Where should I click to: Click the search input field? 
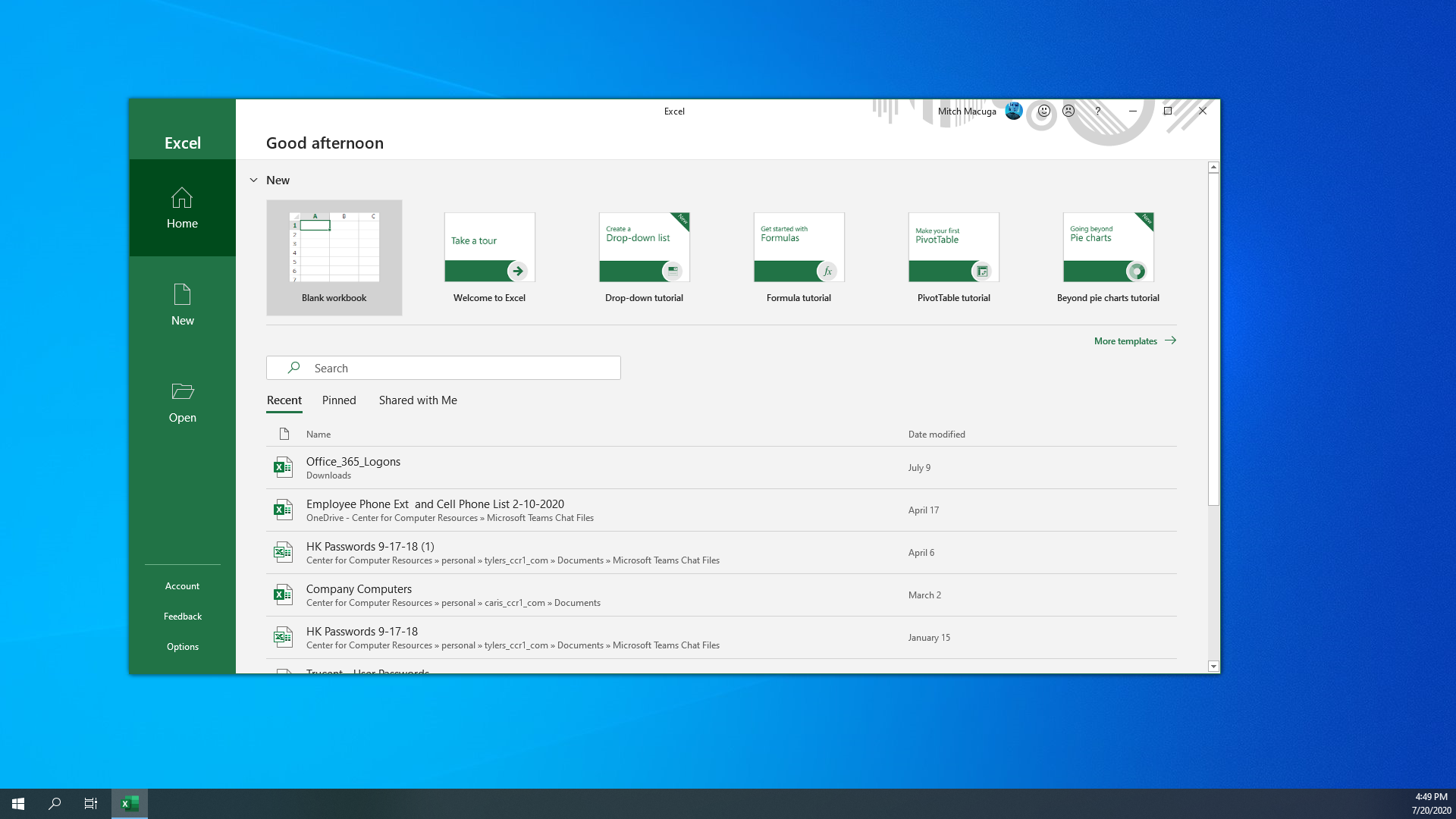click(443, 367)
